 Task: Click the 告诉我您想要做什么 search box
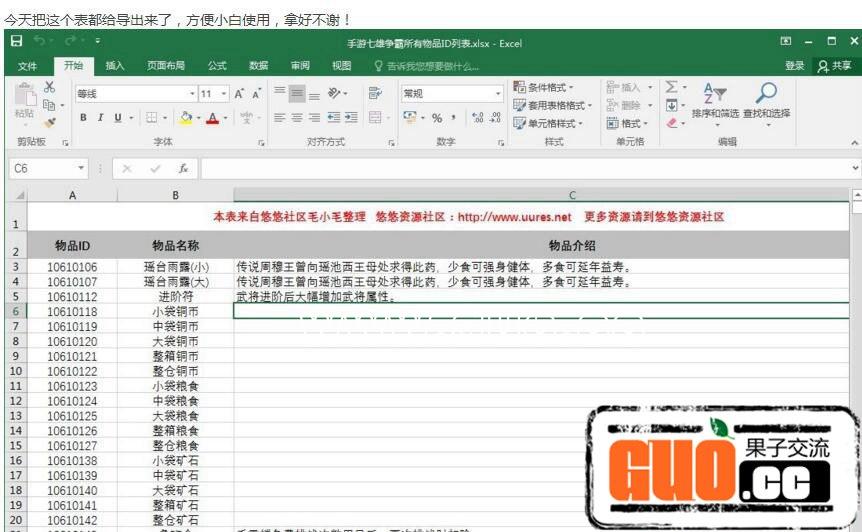click(427, 66)
